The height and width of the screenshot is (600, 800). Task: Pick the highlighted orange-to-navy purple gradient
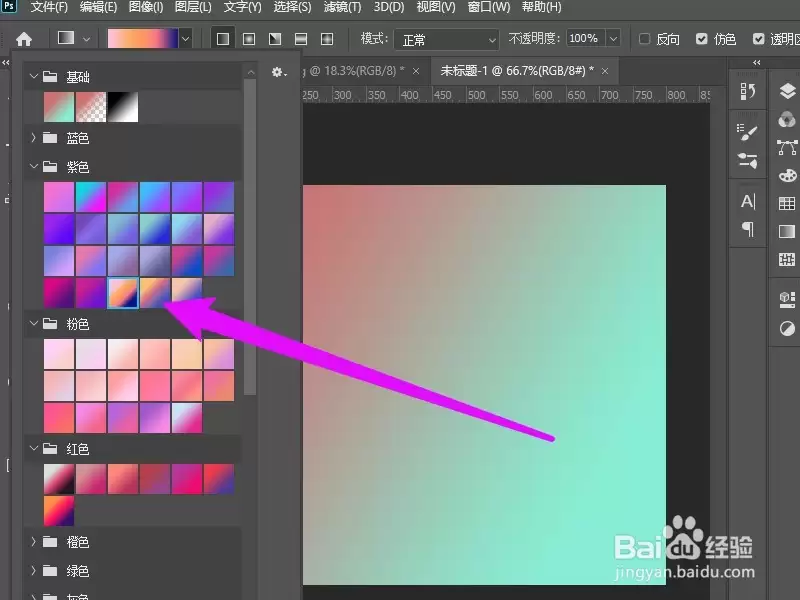[123, 293]
